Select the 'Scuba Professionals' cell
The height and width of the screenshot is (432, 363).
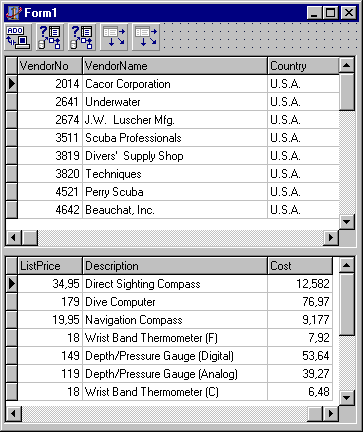point(175,138)
